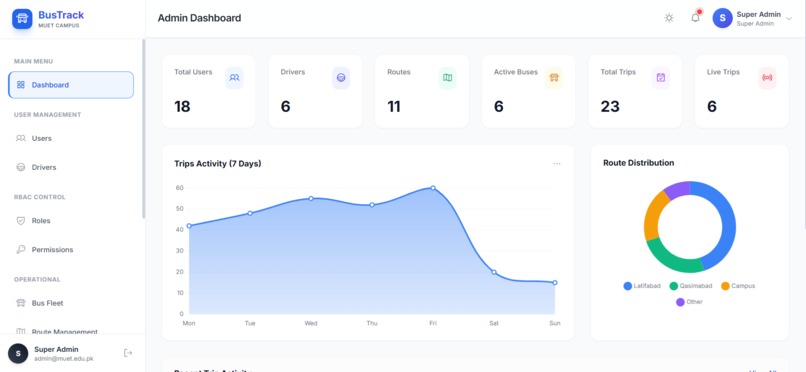The width and height of the screenshot is (806, 372).
Task: Click the Total Trips calendar card icon
Action: [661, 78]
